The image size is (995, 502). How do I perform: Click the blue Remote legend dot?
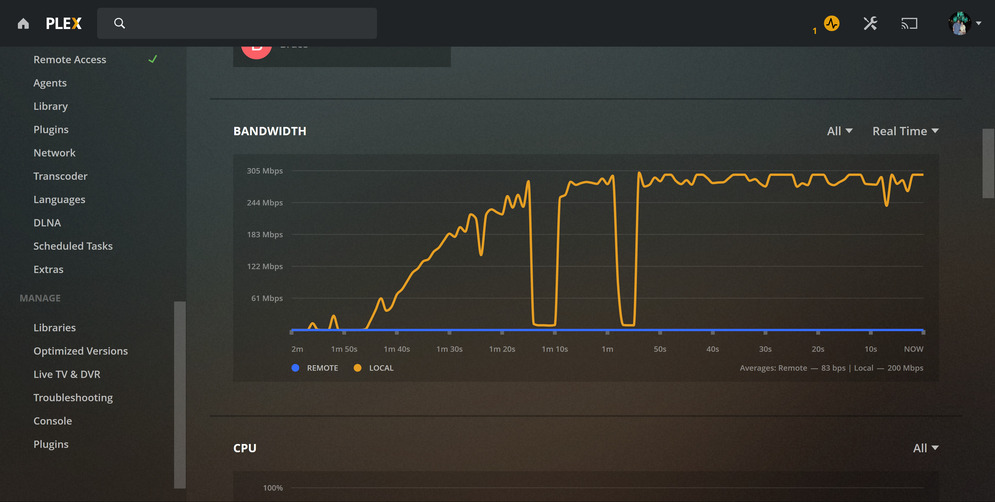point(295,368)
